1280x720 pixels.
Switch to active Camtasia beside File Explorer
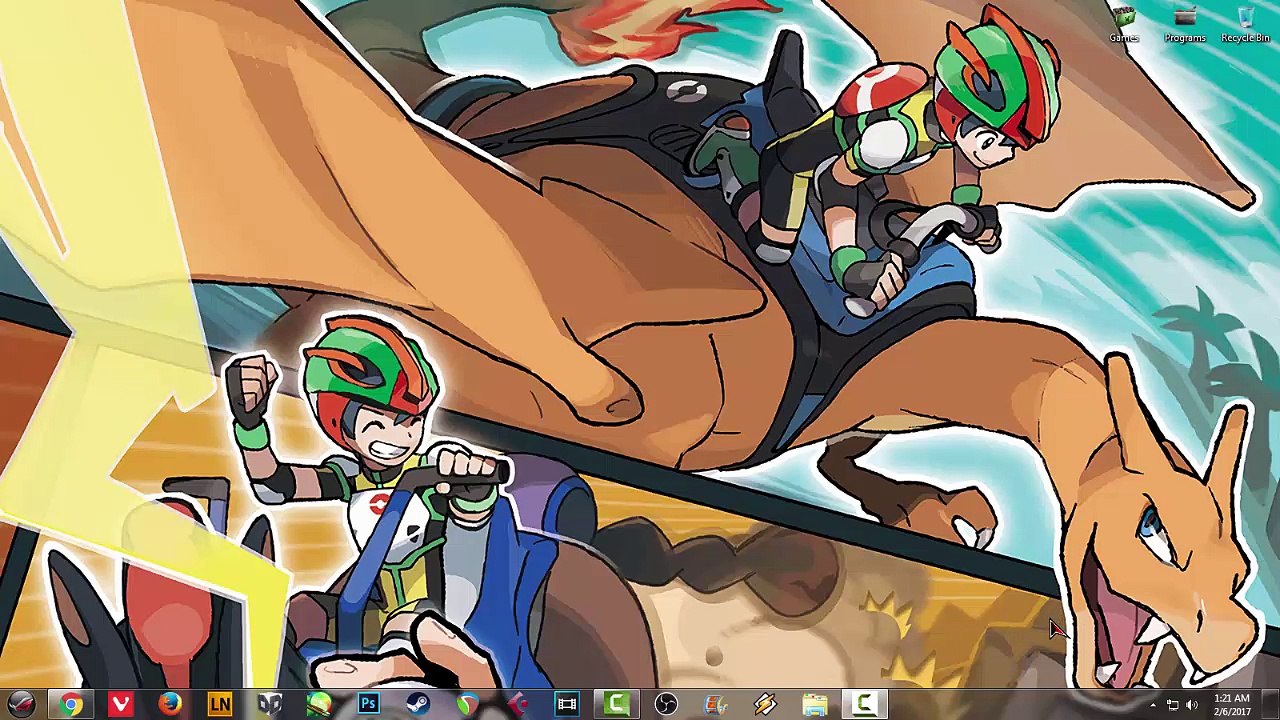click(865, 705)
